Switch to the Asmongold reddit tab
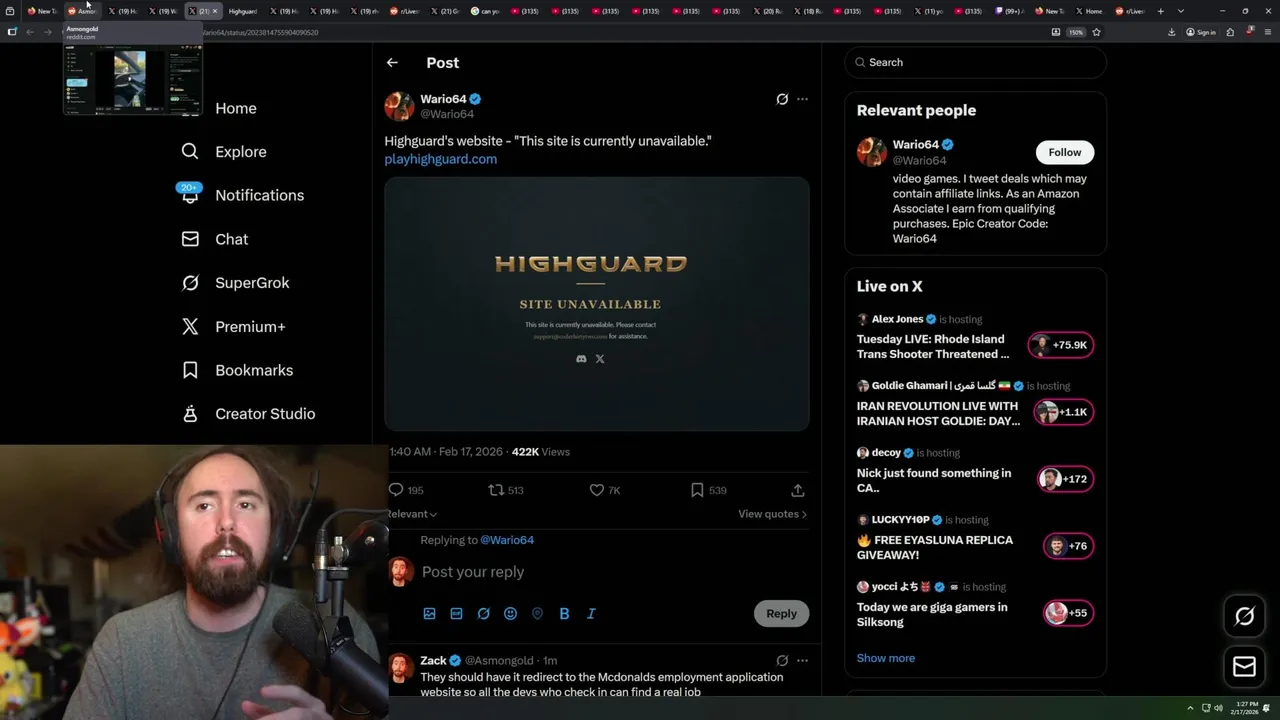Image resolution: width=1280 pixels, height=720 pixels. 83,11
